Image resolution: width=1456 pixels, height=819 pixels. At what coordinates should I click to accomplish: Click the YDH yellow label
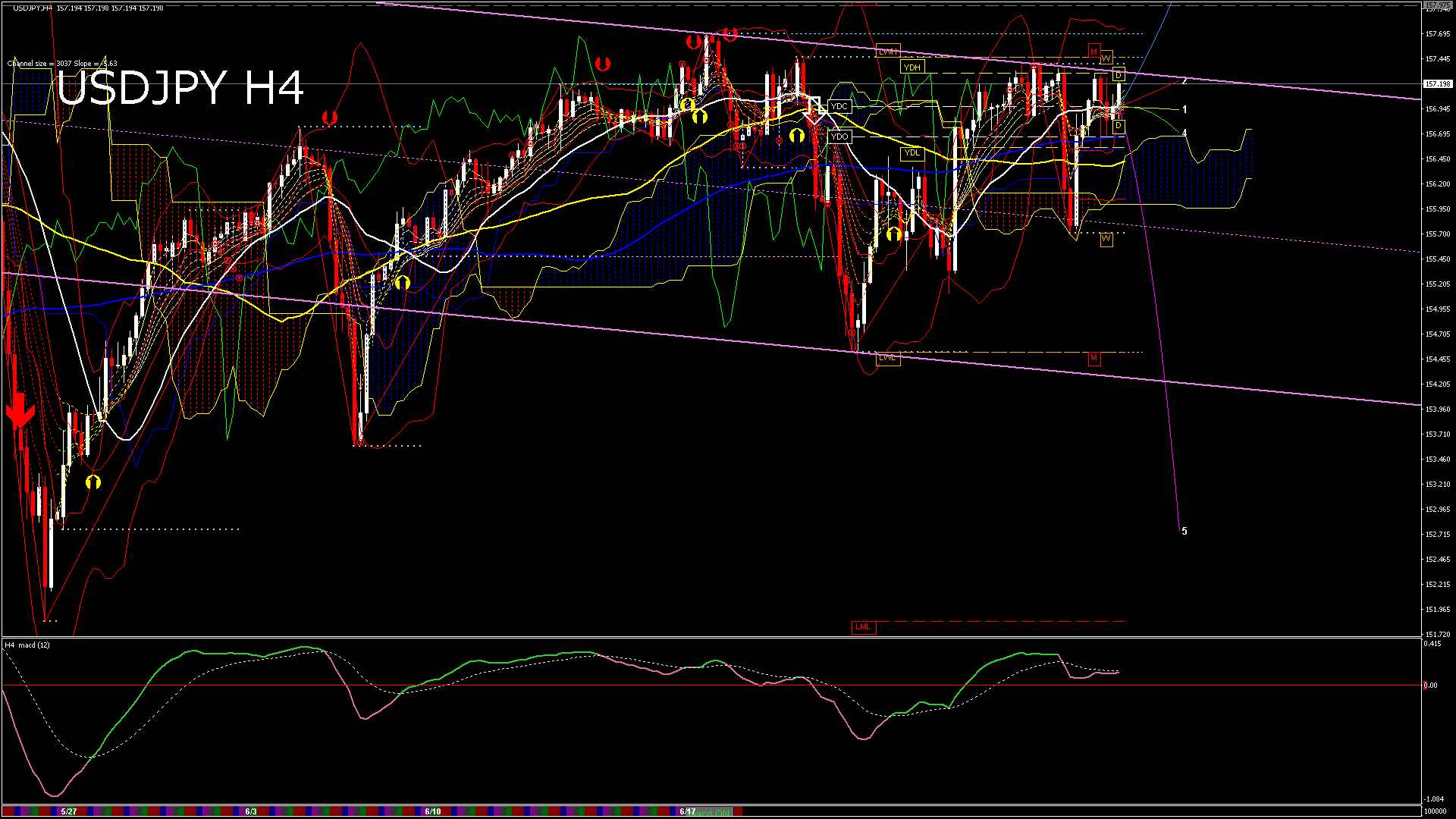912,67
